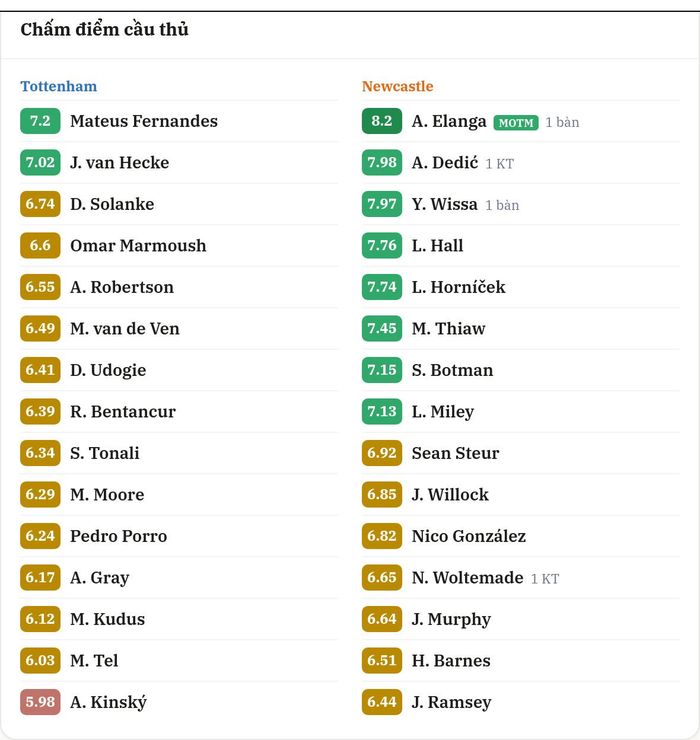Screen dimensions: 700x740
Task: Select the 6.92 rating badge of Sean Steur
Action: [382, 453]
